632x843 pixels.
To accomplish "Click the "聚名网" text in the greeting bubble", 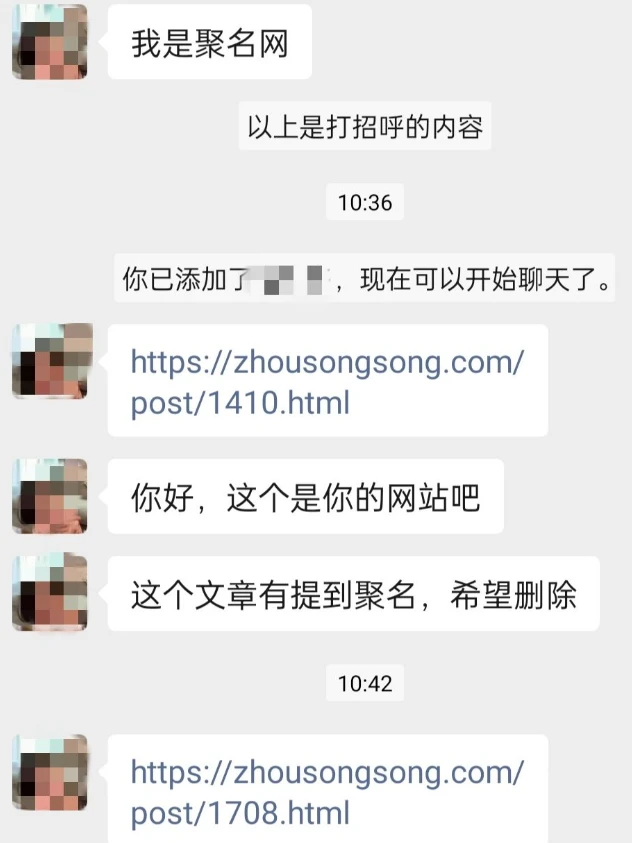I will click(242, 44).
